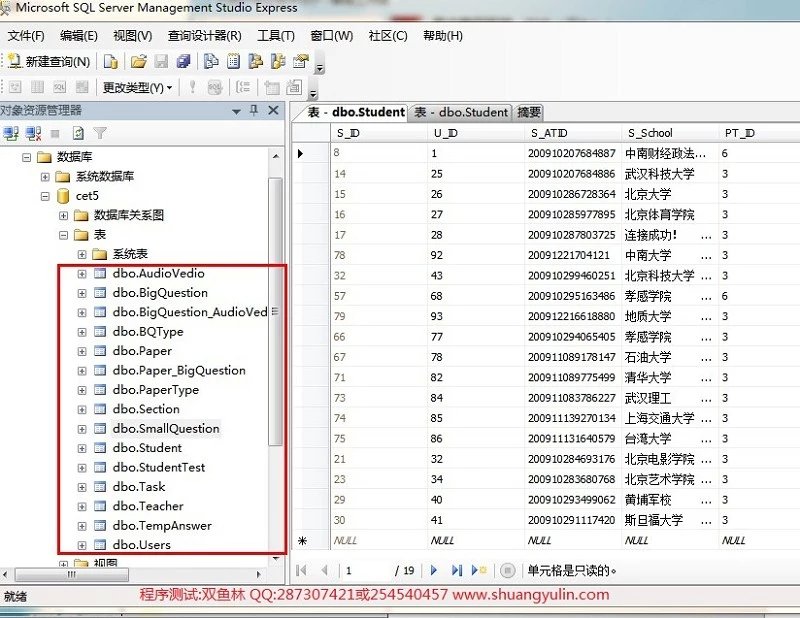
Task: Select the dbo.Paper_BigQuestion table
Action: tap(179, 370)
